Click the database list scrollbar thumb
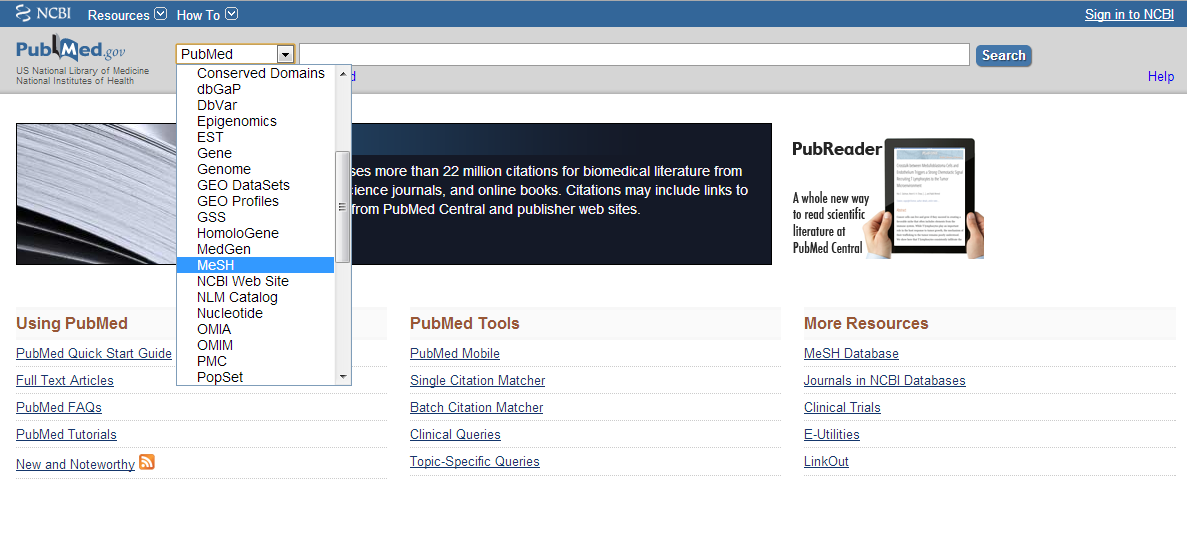 [342, 207]
